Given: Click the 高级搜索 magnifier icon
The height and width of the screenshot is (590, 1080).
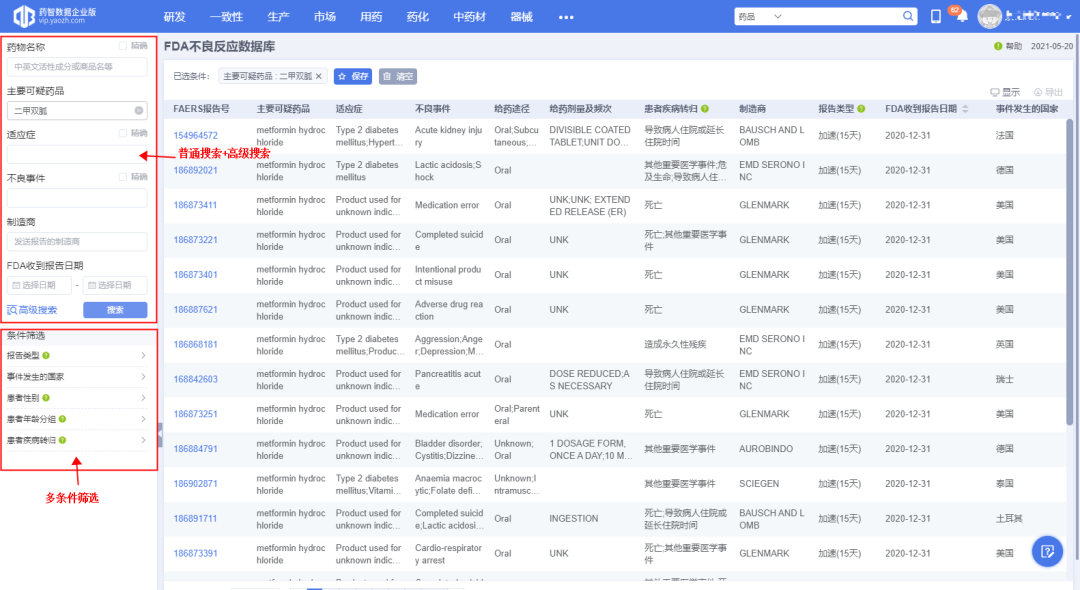Looking at the screenshot, I should 12,310.
